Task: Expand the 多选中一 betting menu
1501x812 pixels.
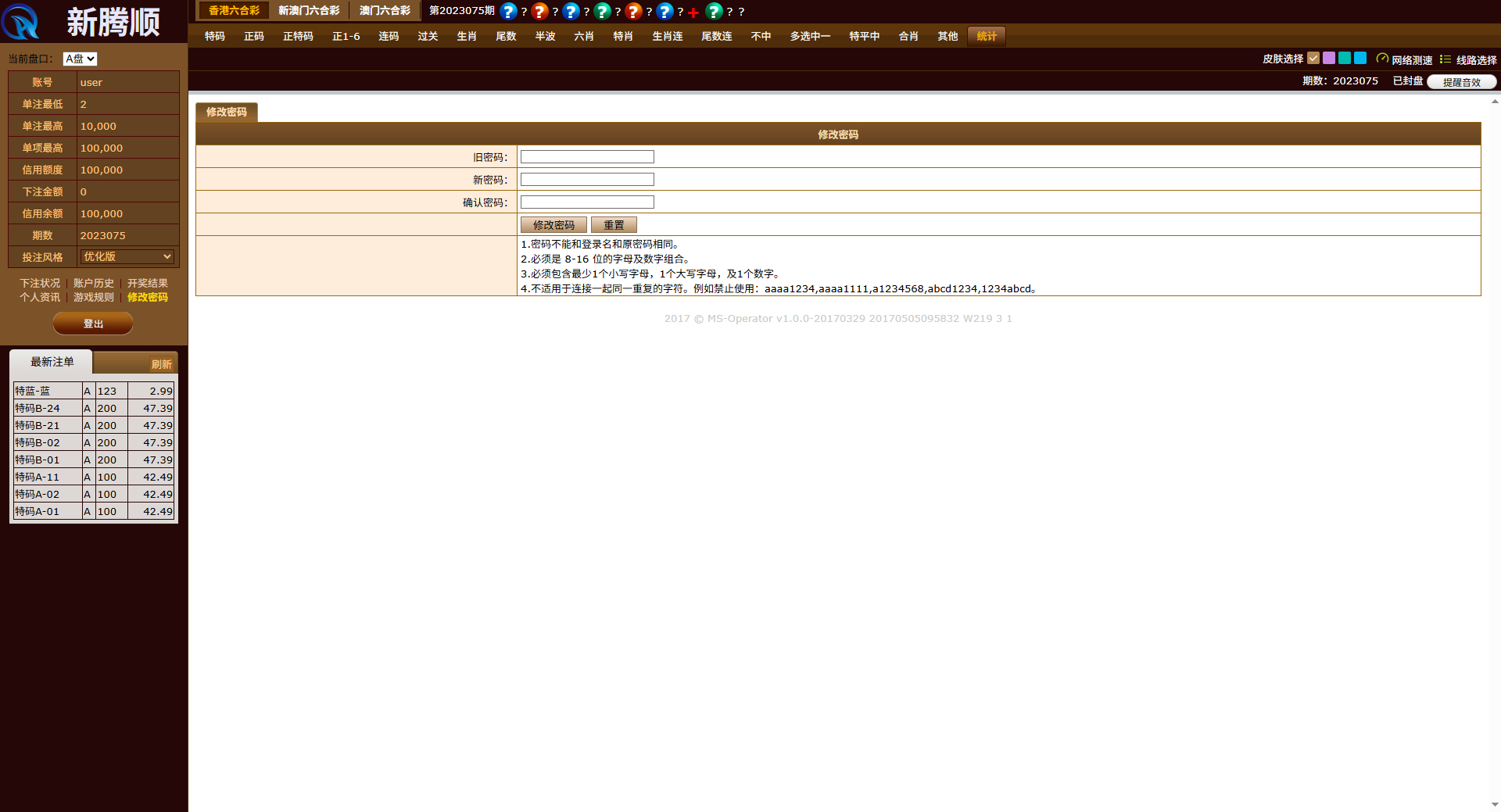Action: (810, 36)
